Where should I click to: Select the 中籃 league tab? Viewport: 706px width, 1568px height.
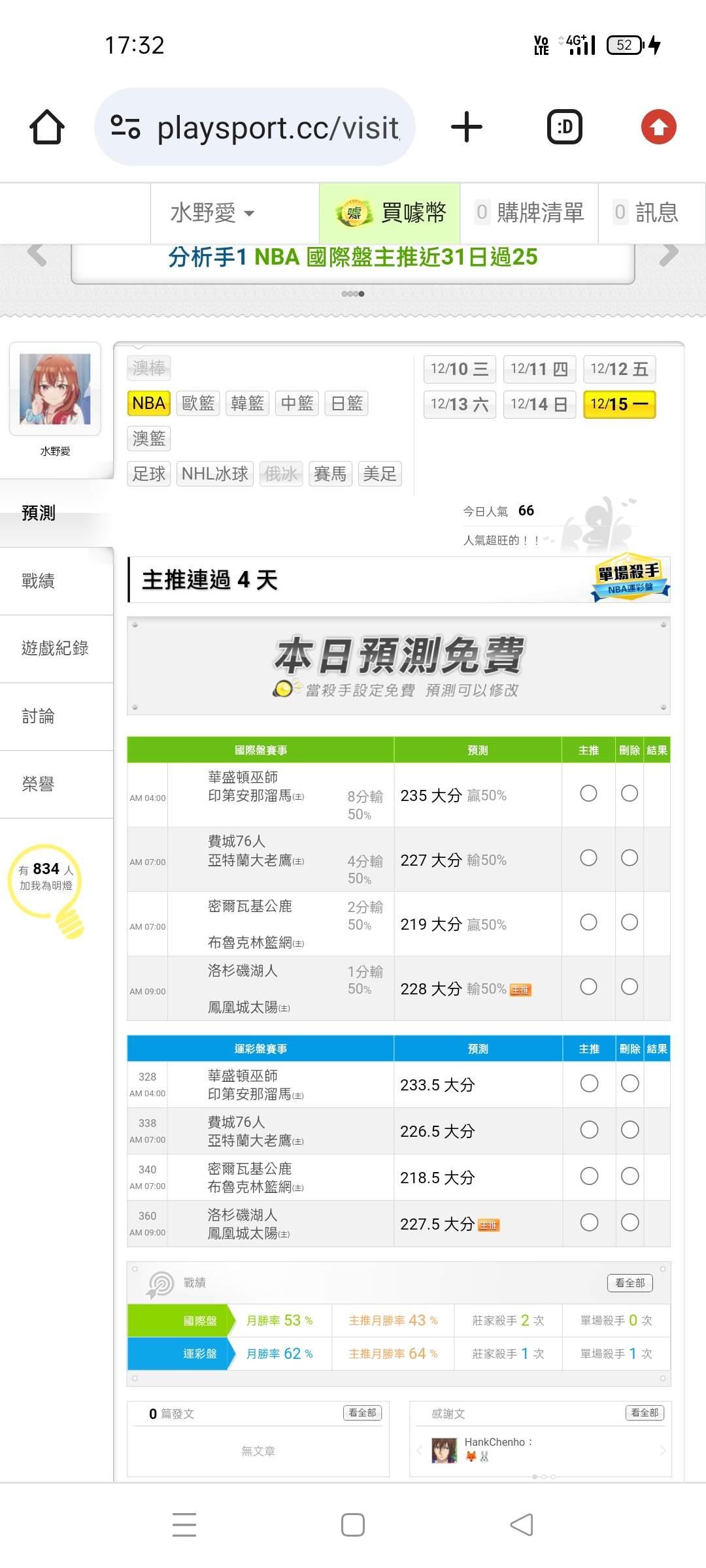coord(297,403)
